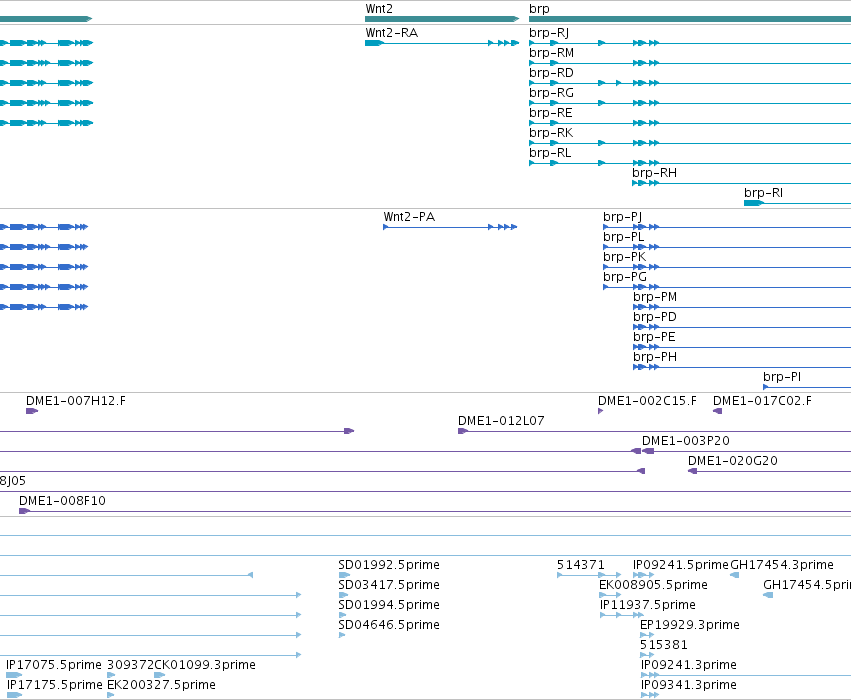Click the EK200327.5prime EST label
This screenshot has height=700, width=851.
[161, 685]
